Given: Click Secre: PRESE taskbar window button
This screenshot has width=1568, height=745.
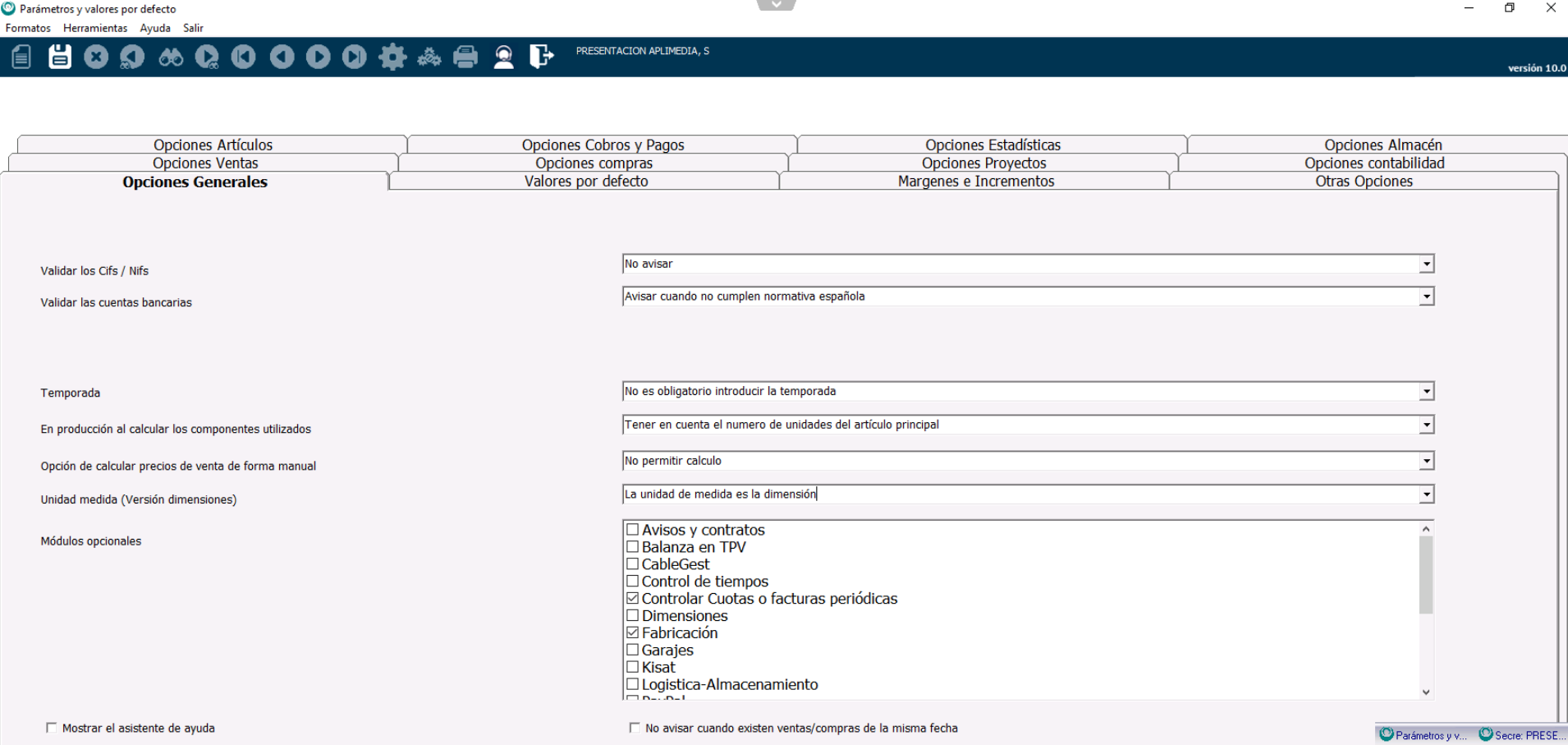Looking at the screenshot, I should (x=1521, y=735).
